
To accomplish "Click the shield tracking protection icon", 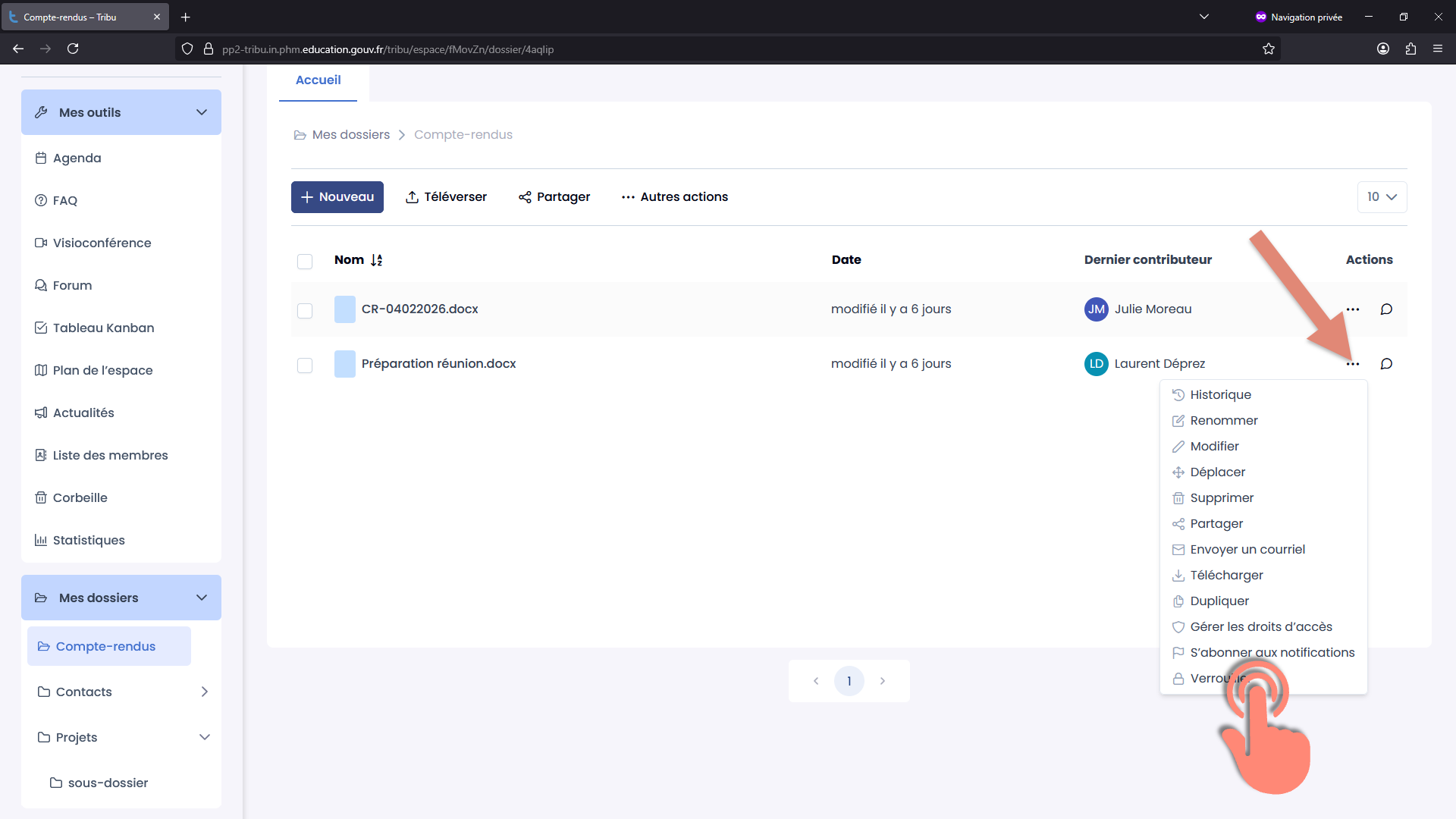I will 187,49.
